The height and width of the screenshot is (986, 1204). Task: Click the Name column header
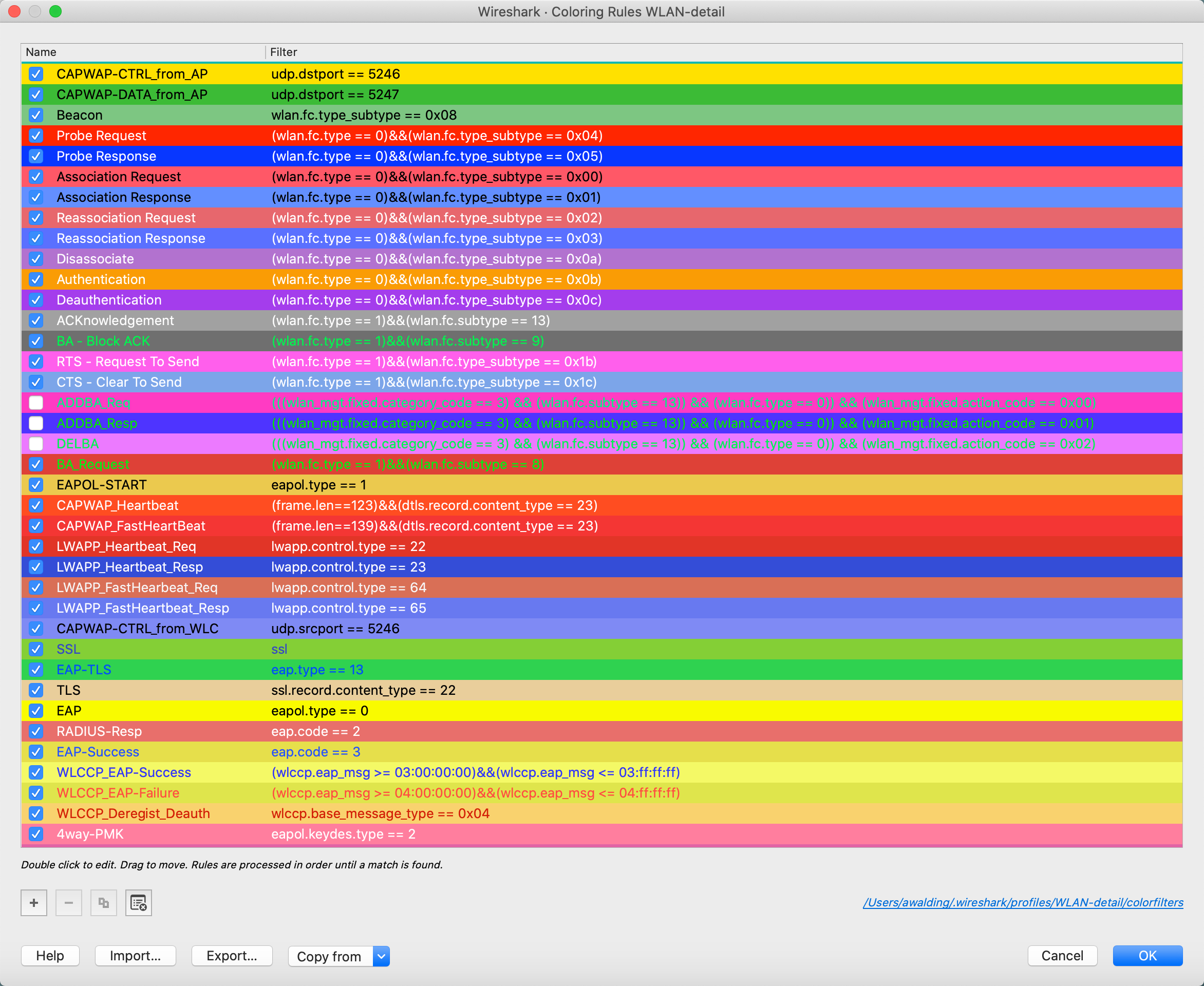point(41,52)
